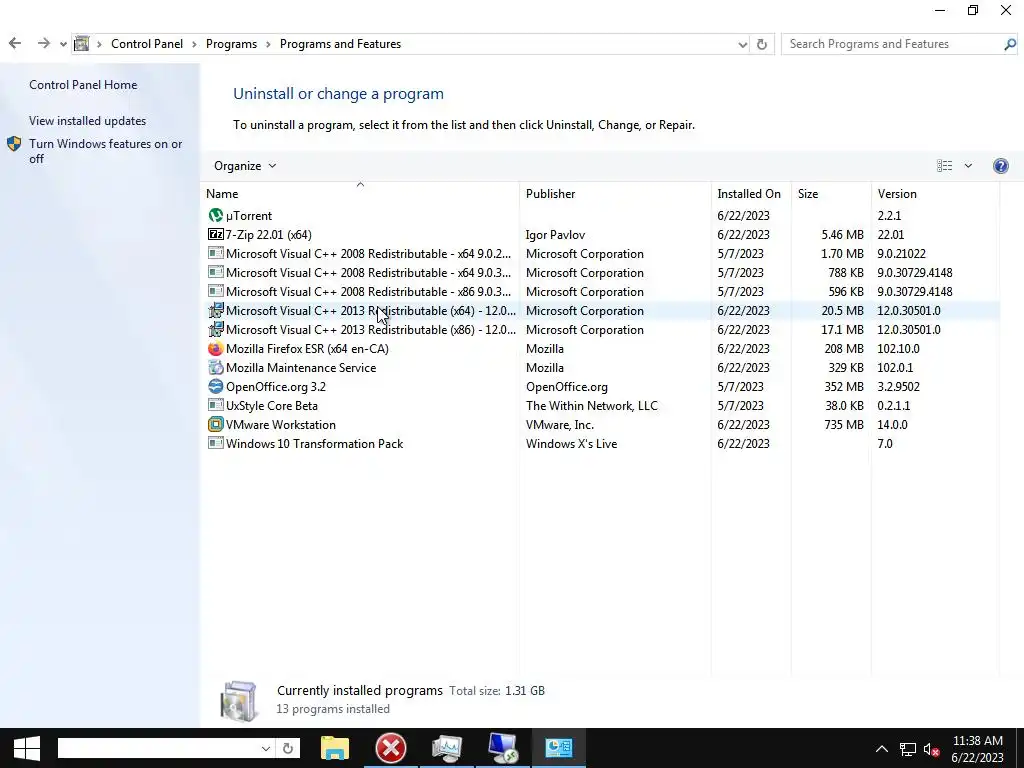Click the search magnifier icon

[x=1010, y=44]
